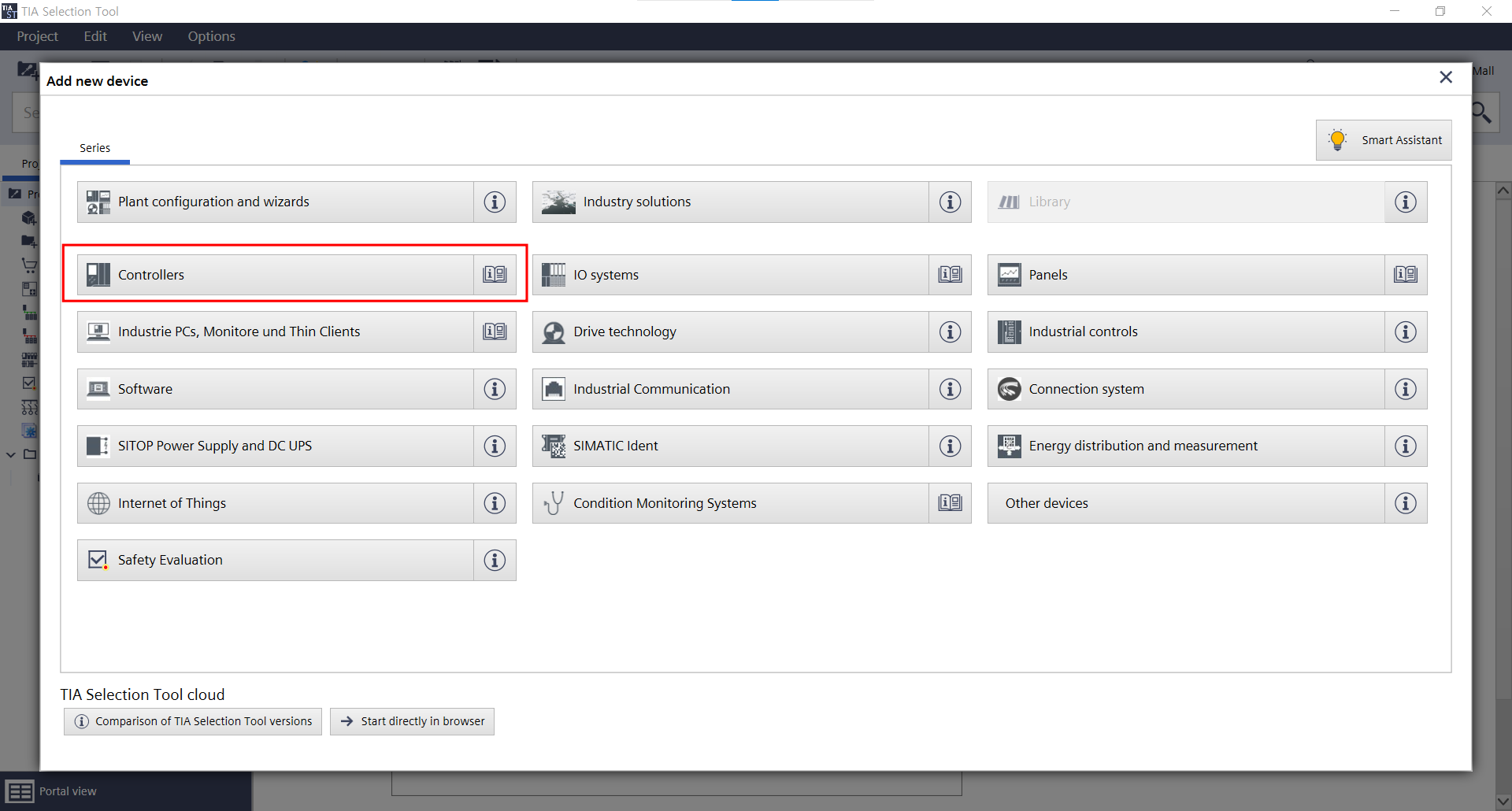
Task: Show info for Industrial controls
Action: [x=1406, y=331]
